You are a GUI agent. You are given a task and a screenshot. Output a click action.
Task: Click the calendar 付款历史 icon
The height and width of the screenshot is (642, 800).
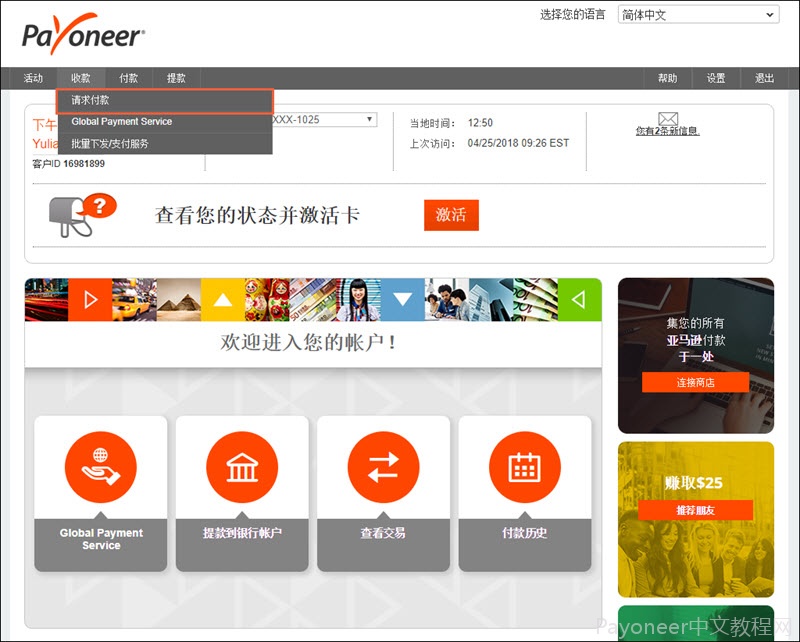pyautogui.click(x=524, y=467)
